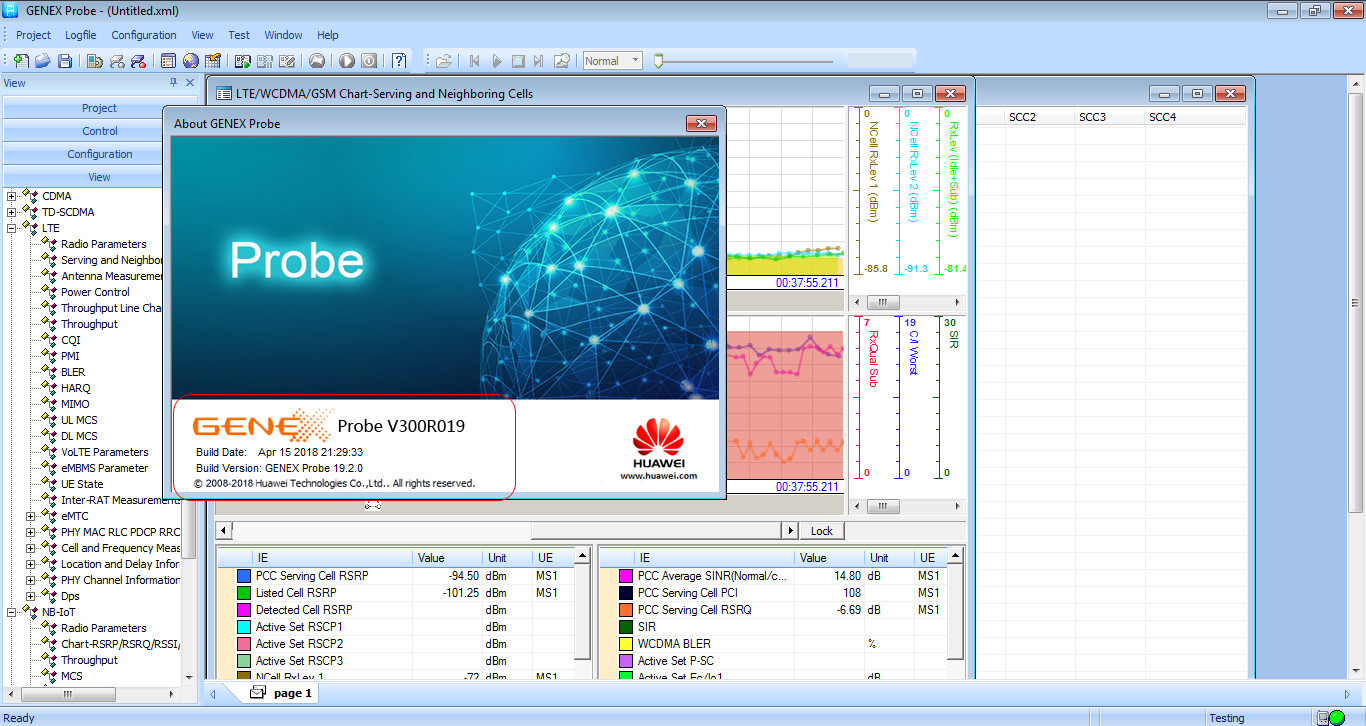Open help via the question mark icon
The width and height of the screenshot is (1366, 726).
click(x=398, y=60)
